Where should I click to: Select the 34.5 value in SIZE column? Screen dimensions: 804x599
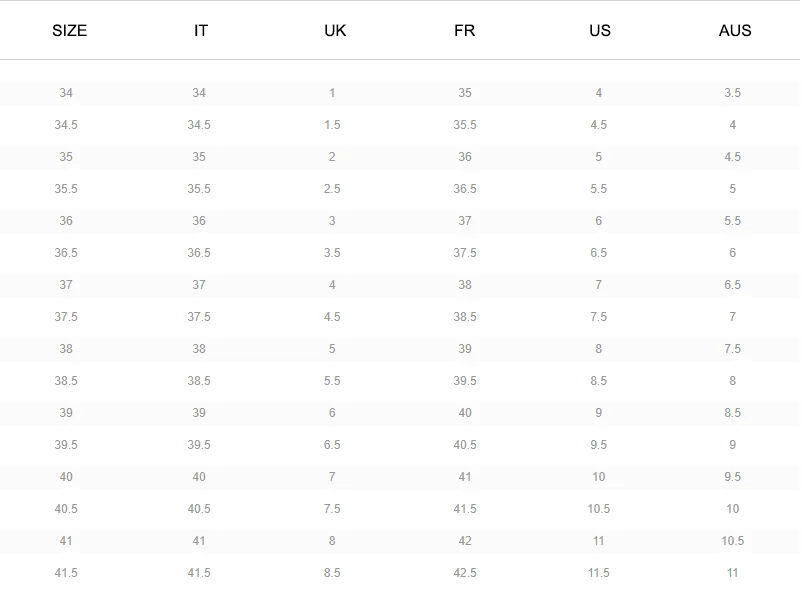pyautogui.click(x=66, y=125)
